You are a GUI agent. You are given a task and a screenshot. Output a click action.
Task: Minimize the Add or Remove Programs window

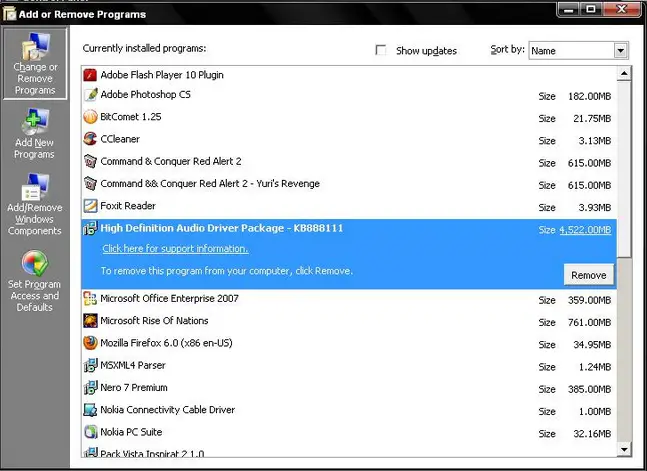(x=568, y=9)
